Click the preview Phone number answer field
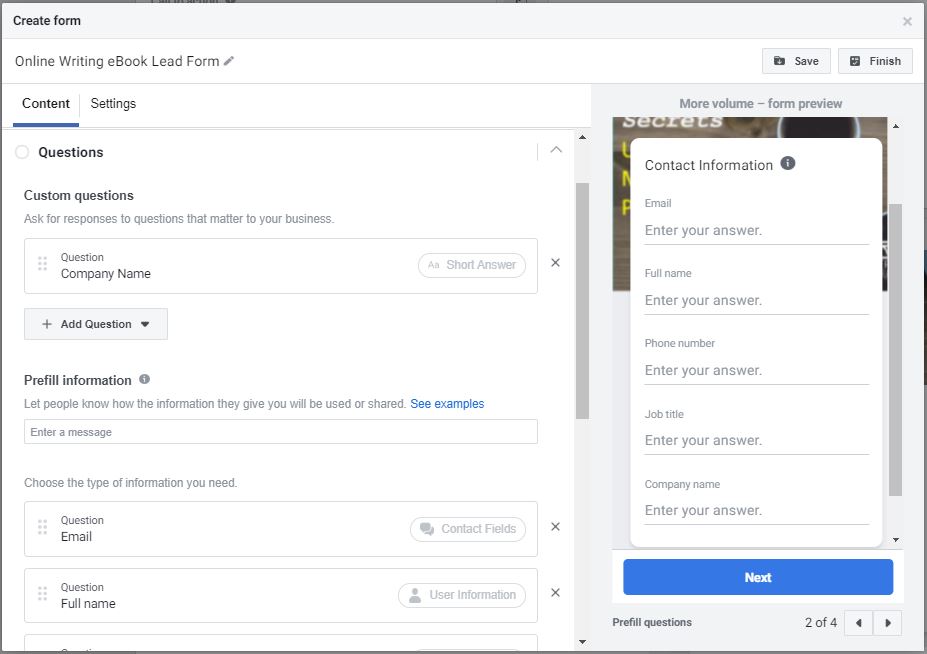Viewport: 927px width, 654px height. 756,370
